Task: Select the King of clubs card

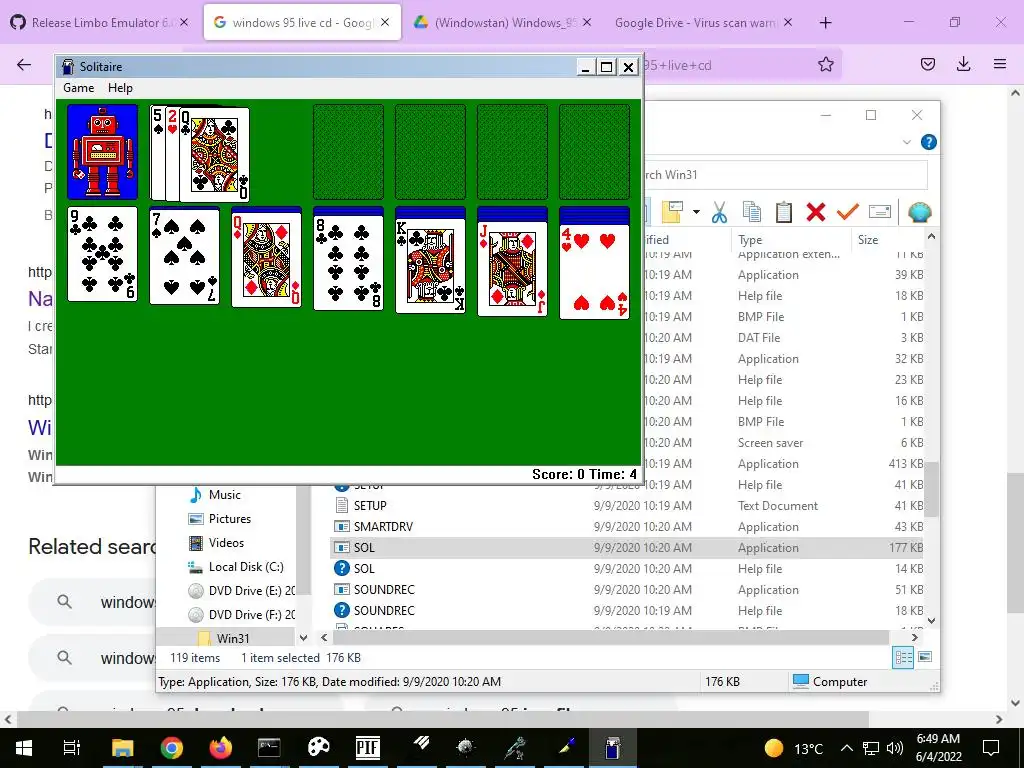Action: (430, 266)
